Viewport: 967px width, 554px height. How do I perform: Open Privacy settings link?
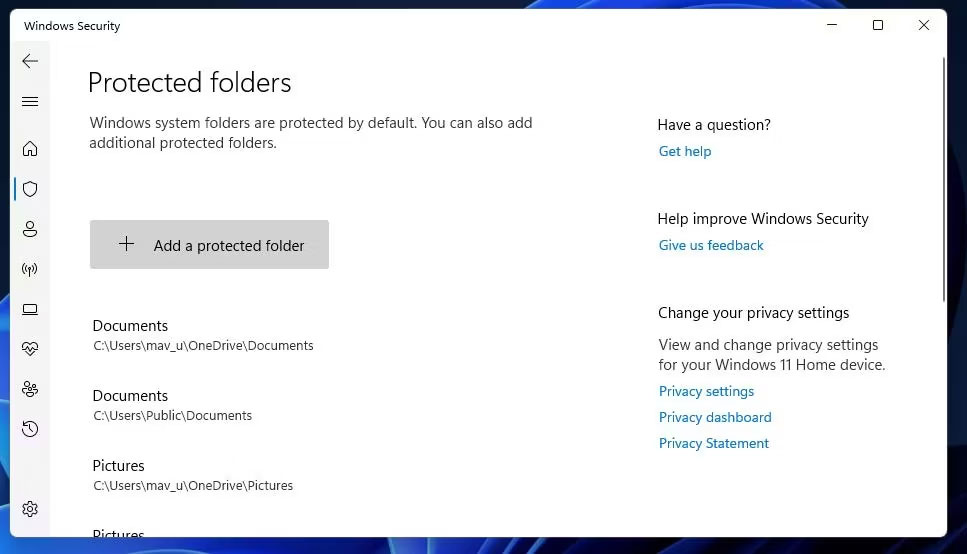click(706, 391)
